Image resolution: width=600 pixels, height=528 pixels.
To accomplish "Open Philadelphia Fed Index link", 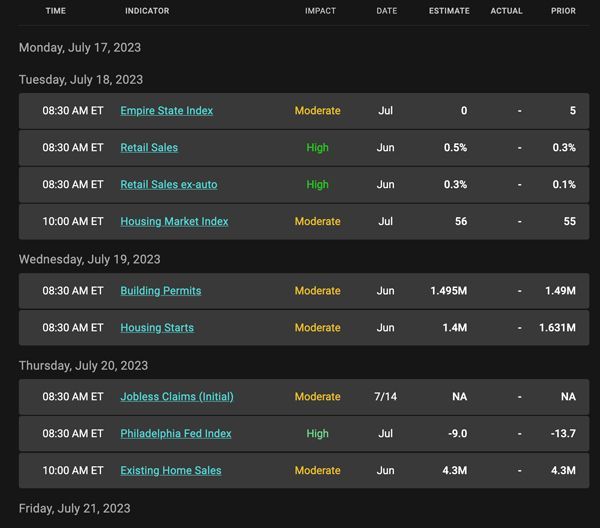I will [x=176, y=433].
